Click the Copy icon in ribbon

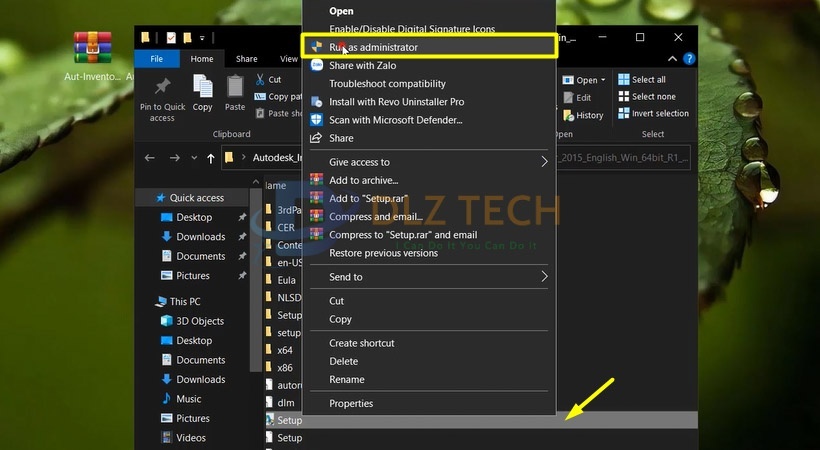202,86
